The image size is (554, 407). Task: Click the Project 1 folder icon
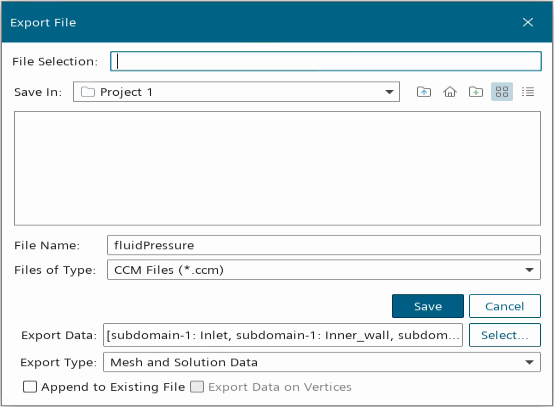pos(88,92)
